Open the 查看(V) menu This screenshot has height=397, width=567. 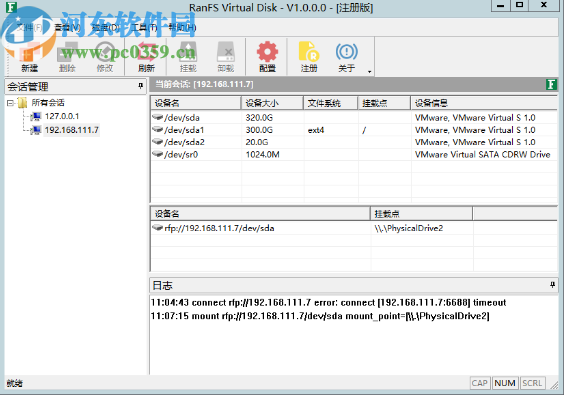[x=68, y=27]
